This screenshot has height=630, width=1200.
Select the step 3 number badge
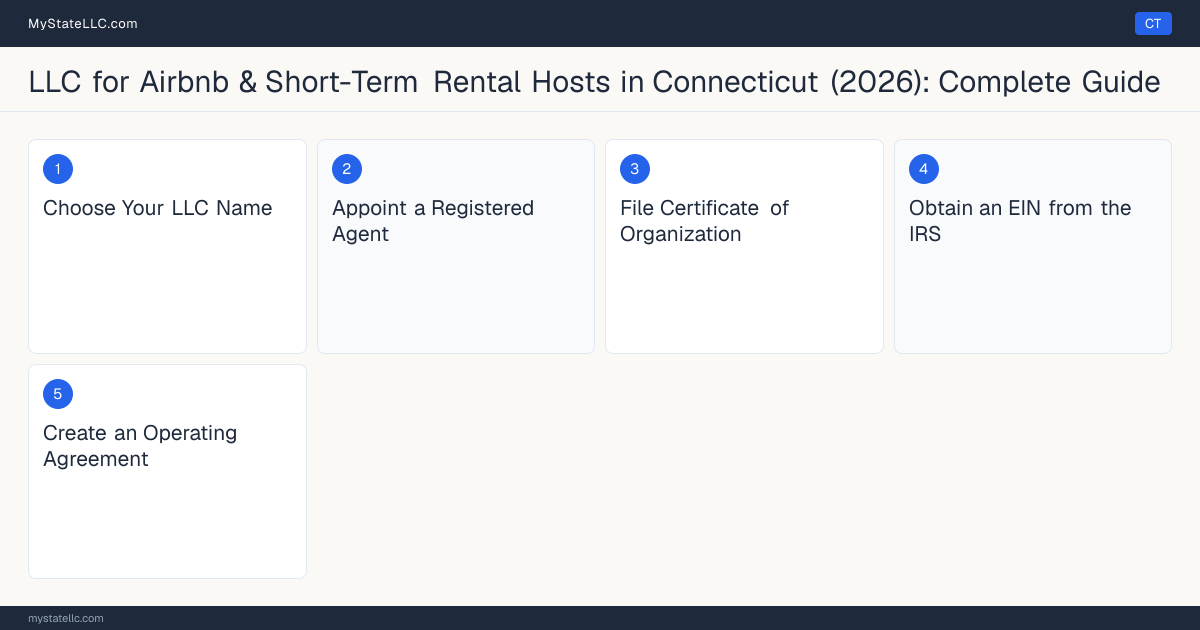pyautogui.click(x=635, y=169)
